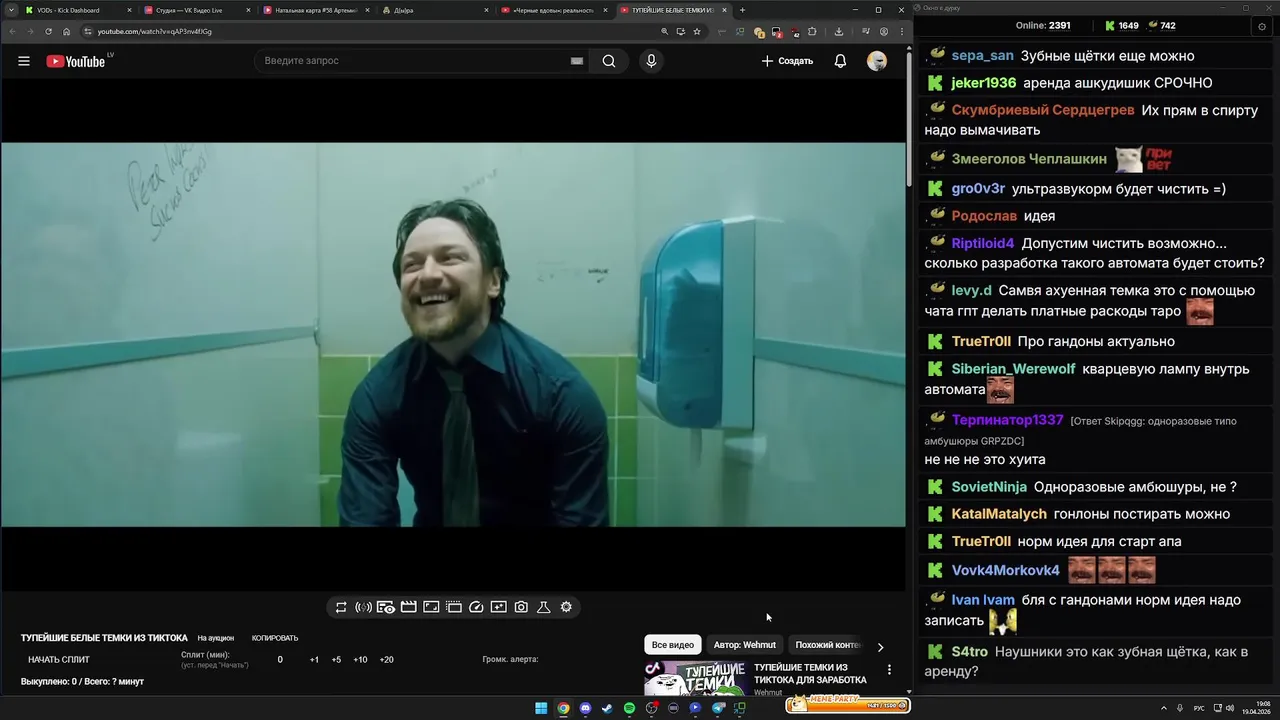Toggle the loop icon in player toolbar
Viewport: 1280px width, 720px height.
(341, 607)
